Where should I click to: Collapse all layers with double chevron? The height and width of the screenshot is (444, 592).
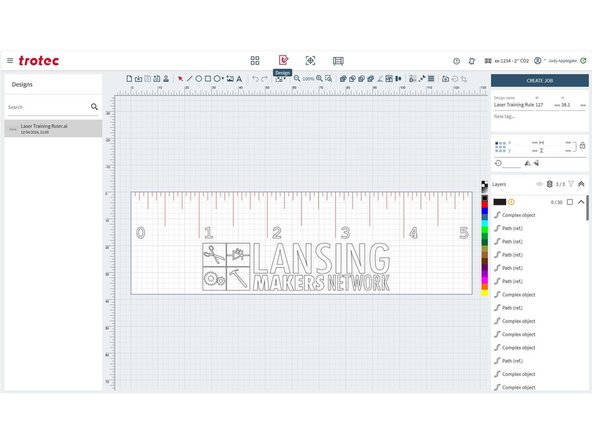pos(581,184)
